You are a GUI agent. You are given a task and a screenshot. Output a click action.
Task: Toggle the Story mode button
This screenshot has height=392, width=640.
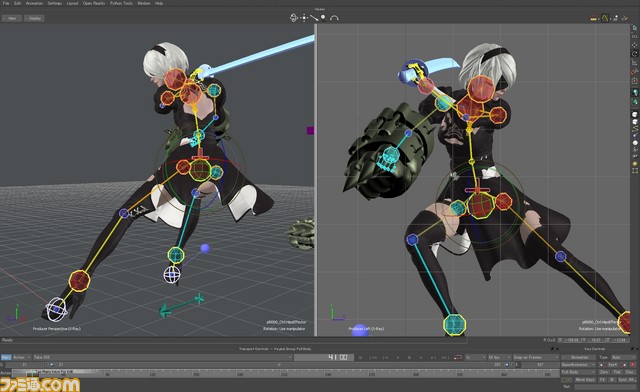6,357
